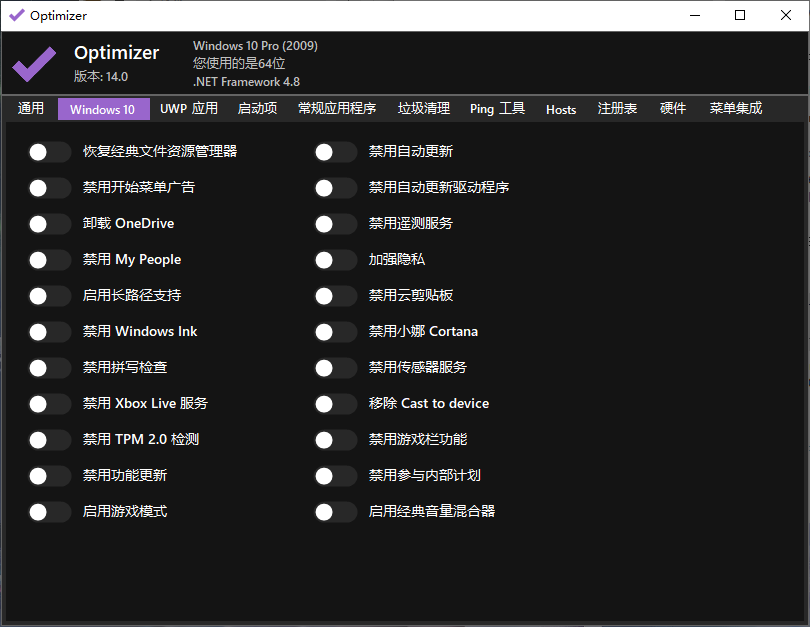Toggle 启用经典音量混合器 switch
This screenshot has height=627, width=810.
coord(336,512)
